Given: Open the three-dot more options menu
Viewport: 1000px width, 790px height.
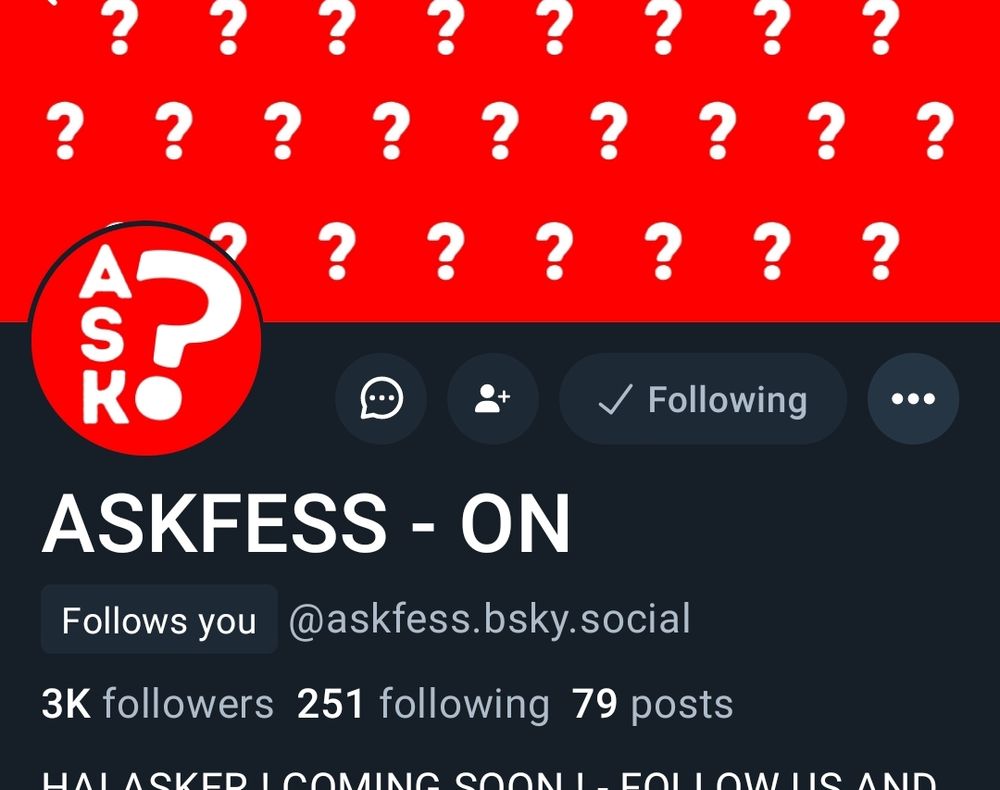Looking at the screenshot, I should pyautogui.click(x=913, y=399).
